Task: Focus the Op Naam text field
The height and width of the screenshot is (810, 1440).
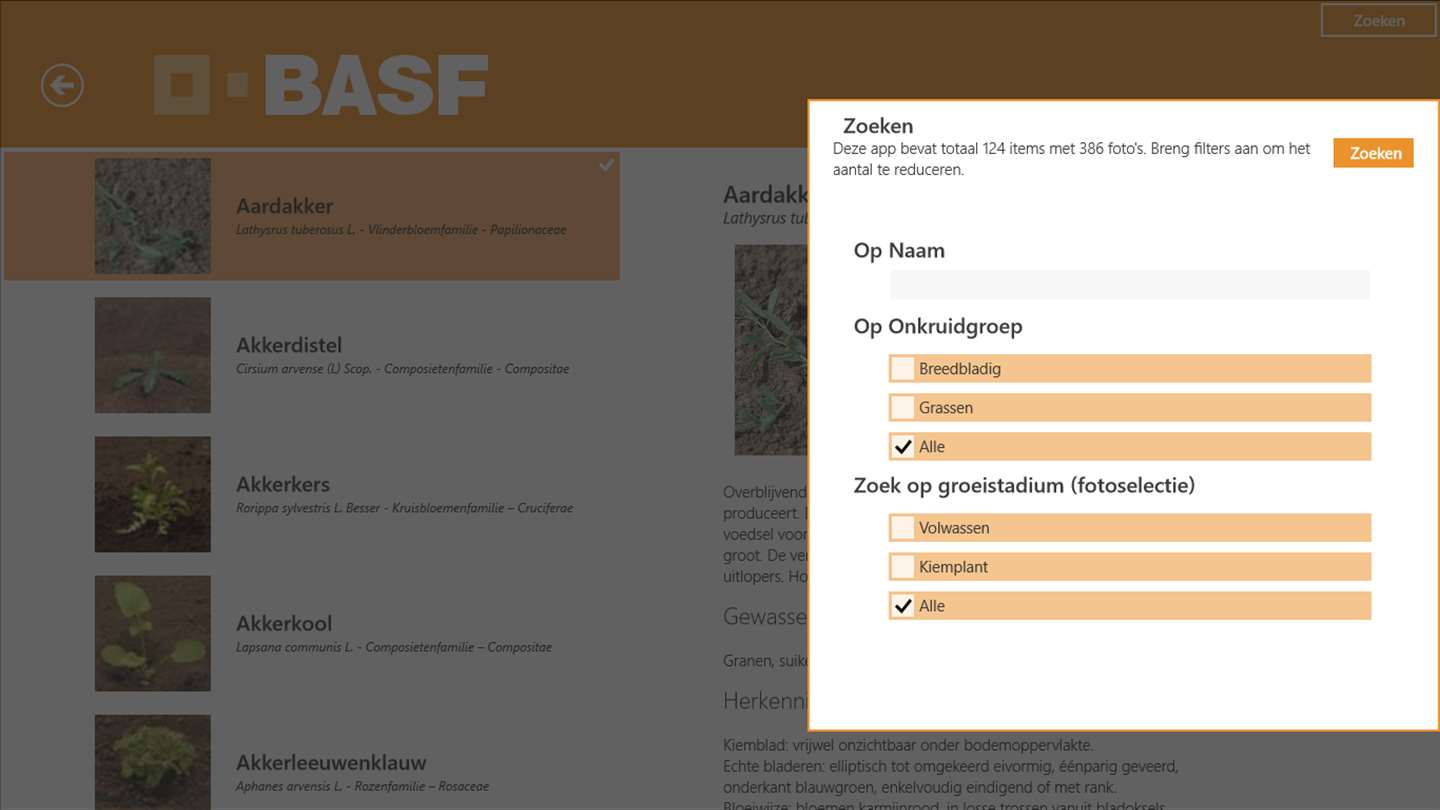Action: [1129, 285]
